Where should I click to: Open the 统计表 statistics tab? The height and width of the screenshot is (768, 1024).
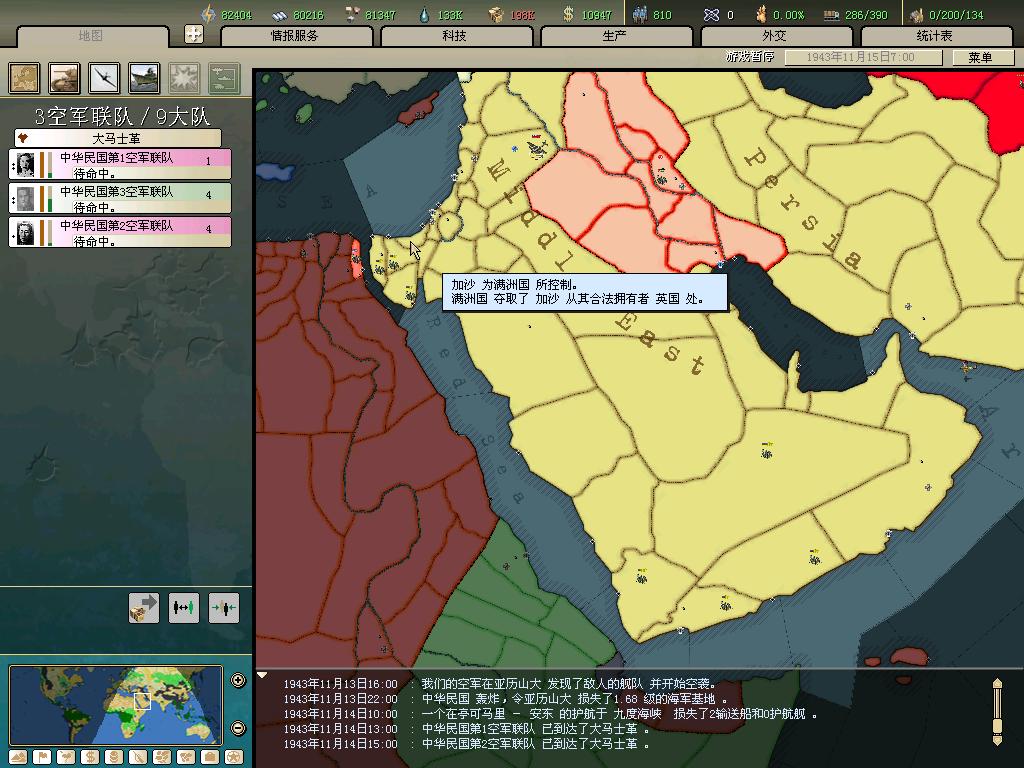(x=935, y=36)
